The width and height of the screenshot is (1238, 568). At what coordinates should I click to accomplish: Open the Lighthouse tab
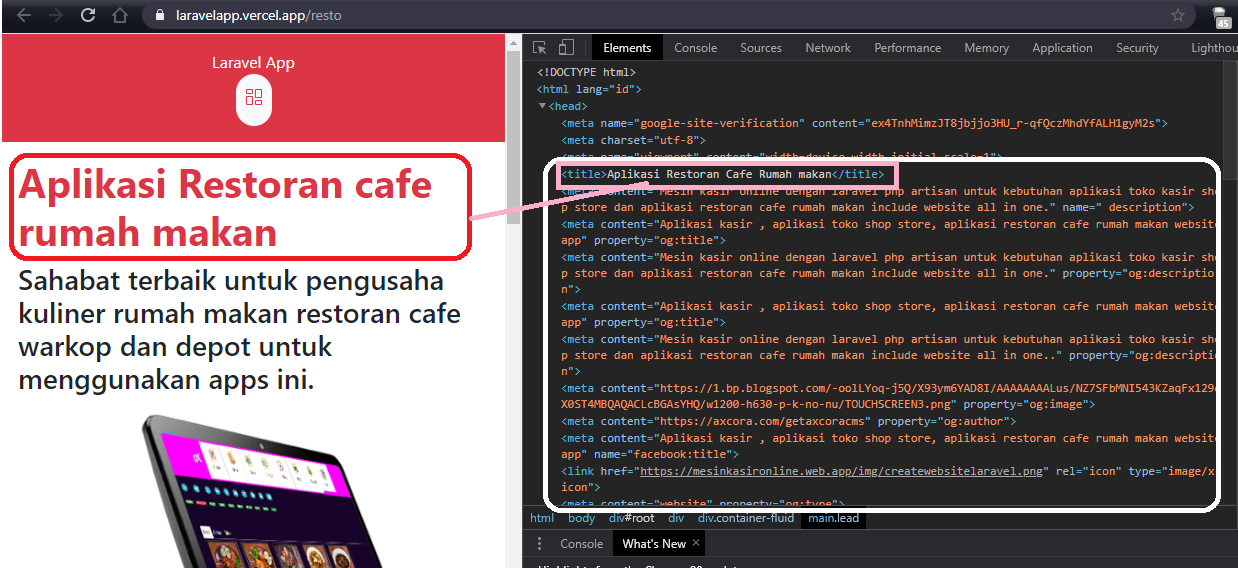pyautogui.click(x=1212, y=47)
